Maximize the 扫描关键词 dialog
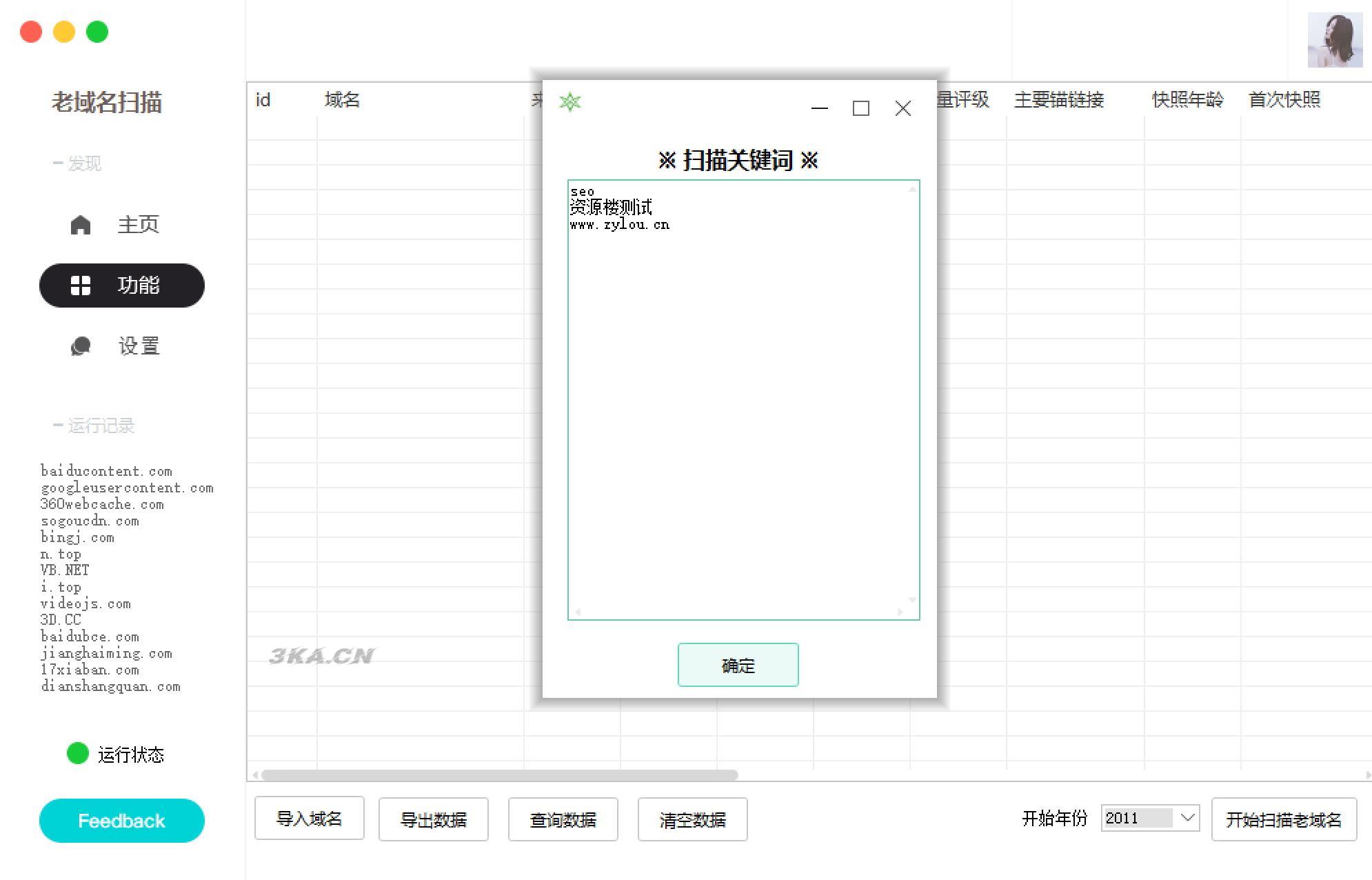Screen dimensions: 1372x880 click(861, 108)
